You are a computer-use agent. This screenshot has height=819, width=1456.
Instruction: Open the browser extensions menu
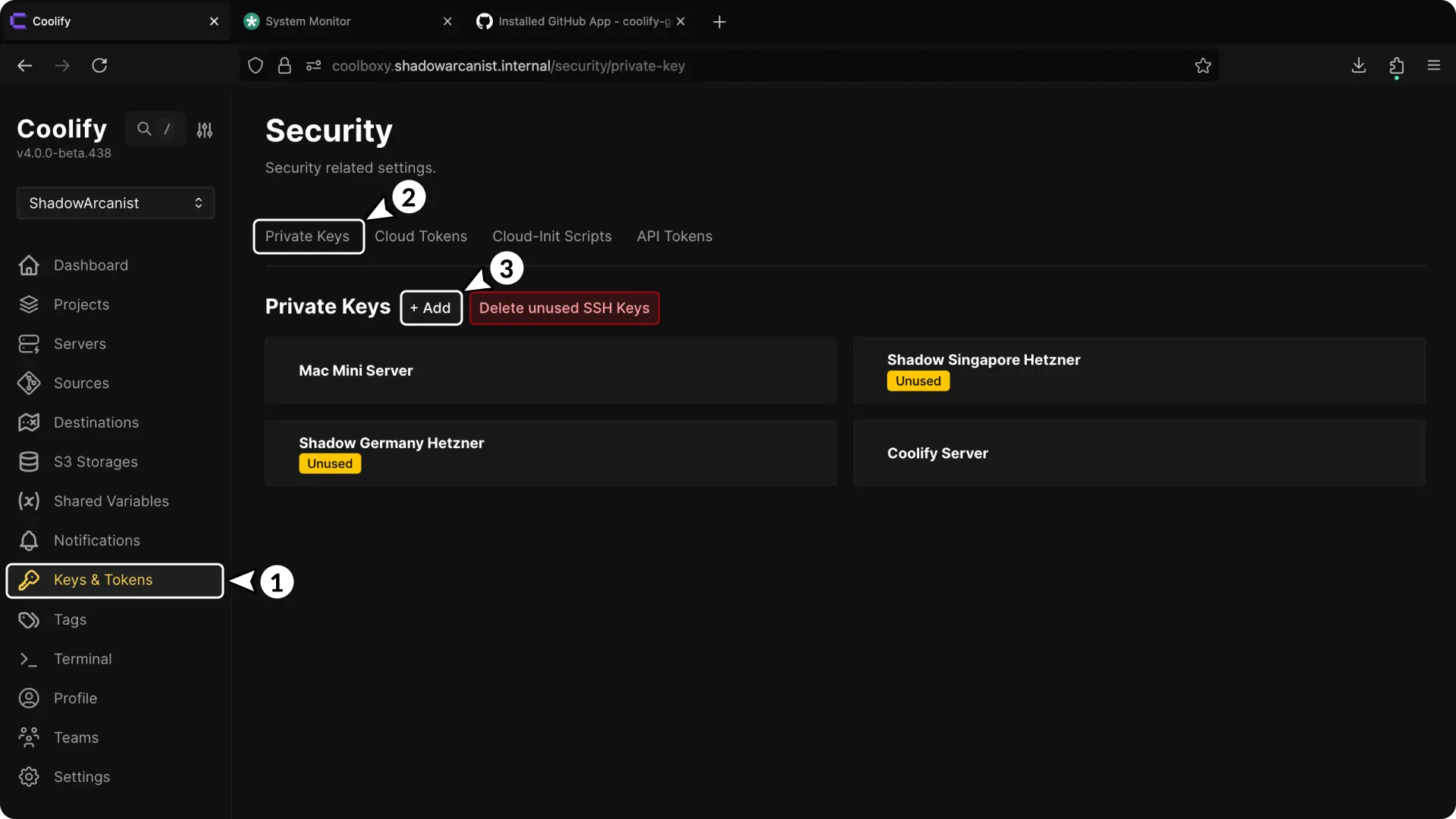1396,66
